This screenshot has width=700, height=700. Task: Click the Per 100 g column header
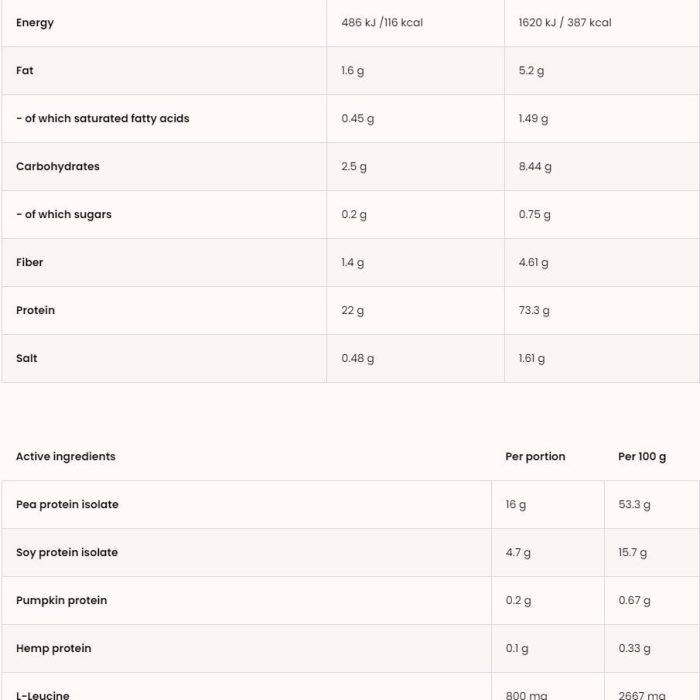[x=642, y=456]
